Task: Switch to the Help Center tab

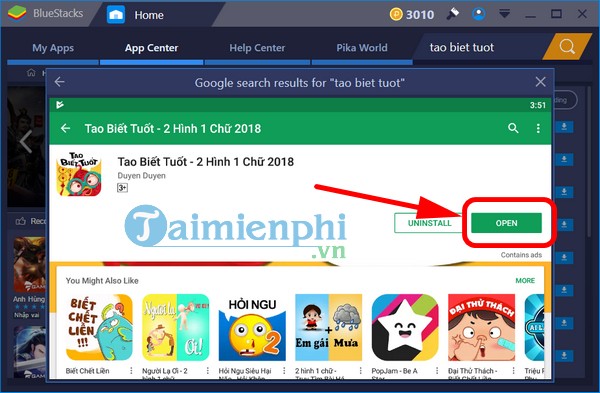Action: (x=257, y=48)
